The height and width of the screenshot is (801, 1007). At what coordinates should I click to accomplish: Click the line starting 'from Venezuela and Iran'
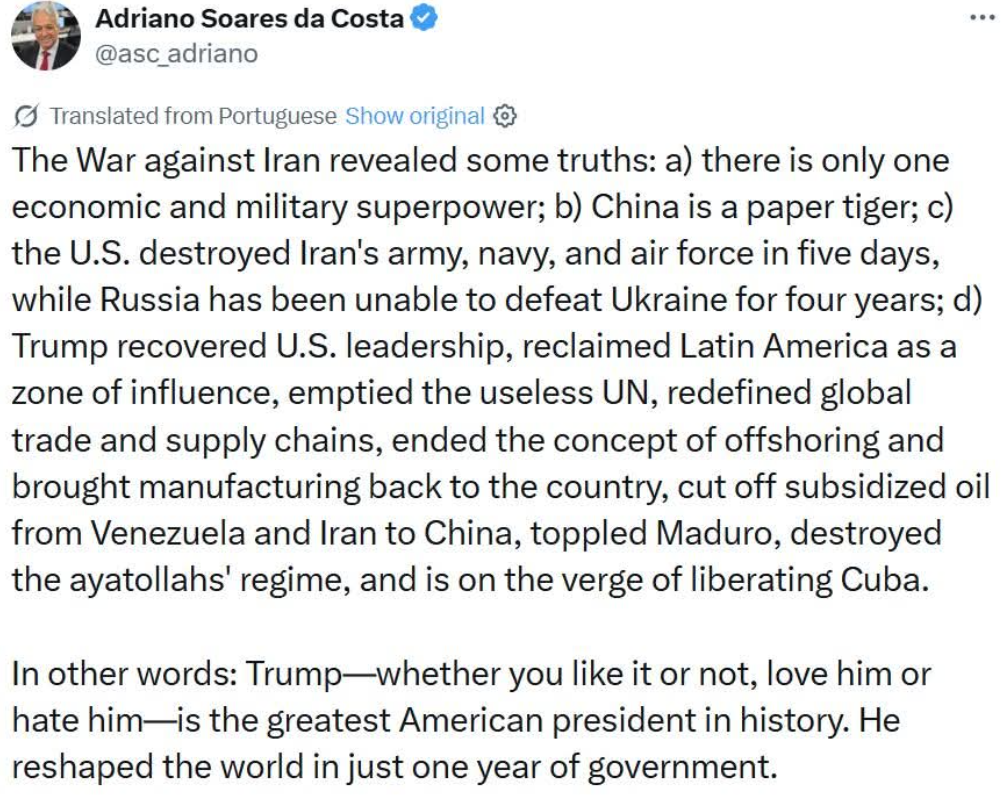click(476, 533)
